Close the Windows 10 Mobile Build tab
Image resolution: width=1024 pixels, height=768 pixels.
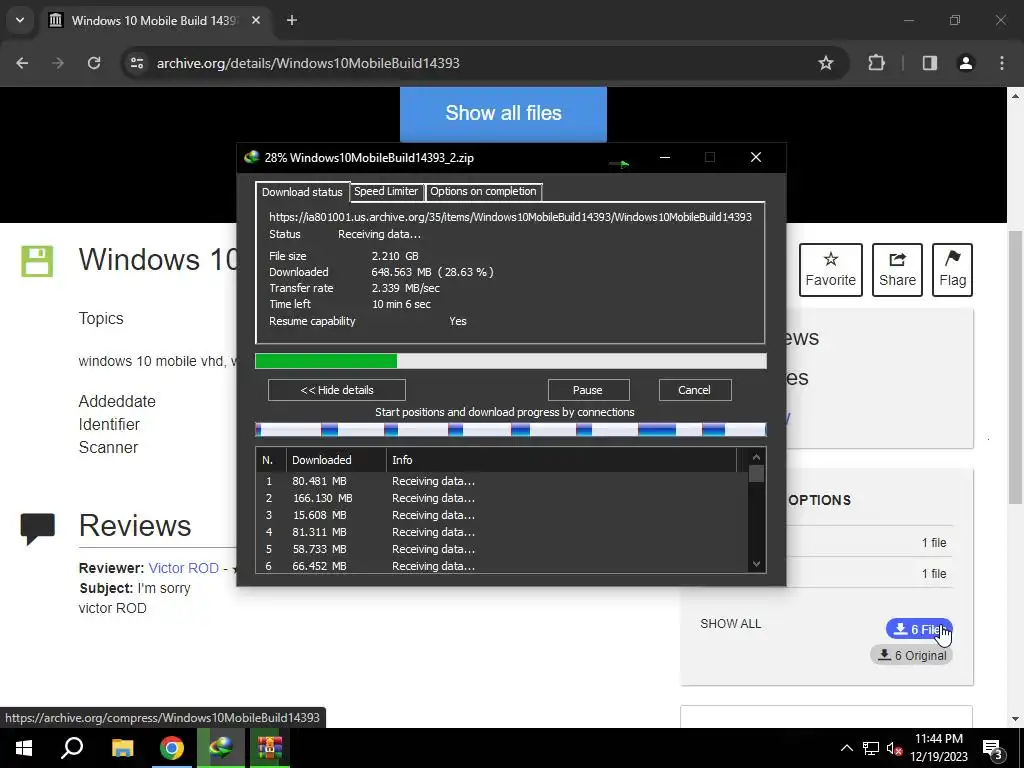click(256, 20)
